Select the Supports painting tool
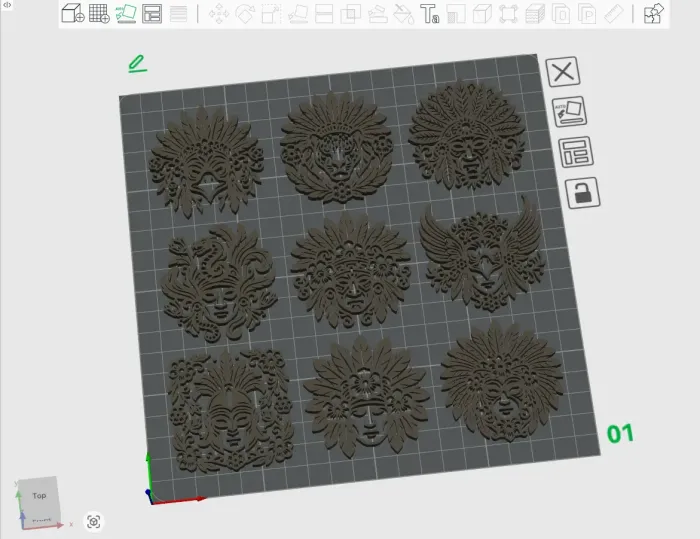700x539 pixels. [377, 14]
